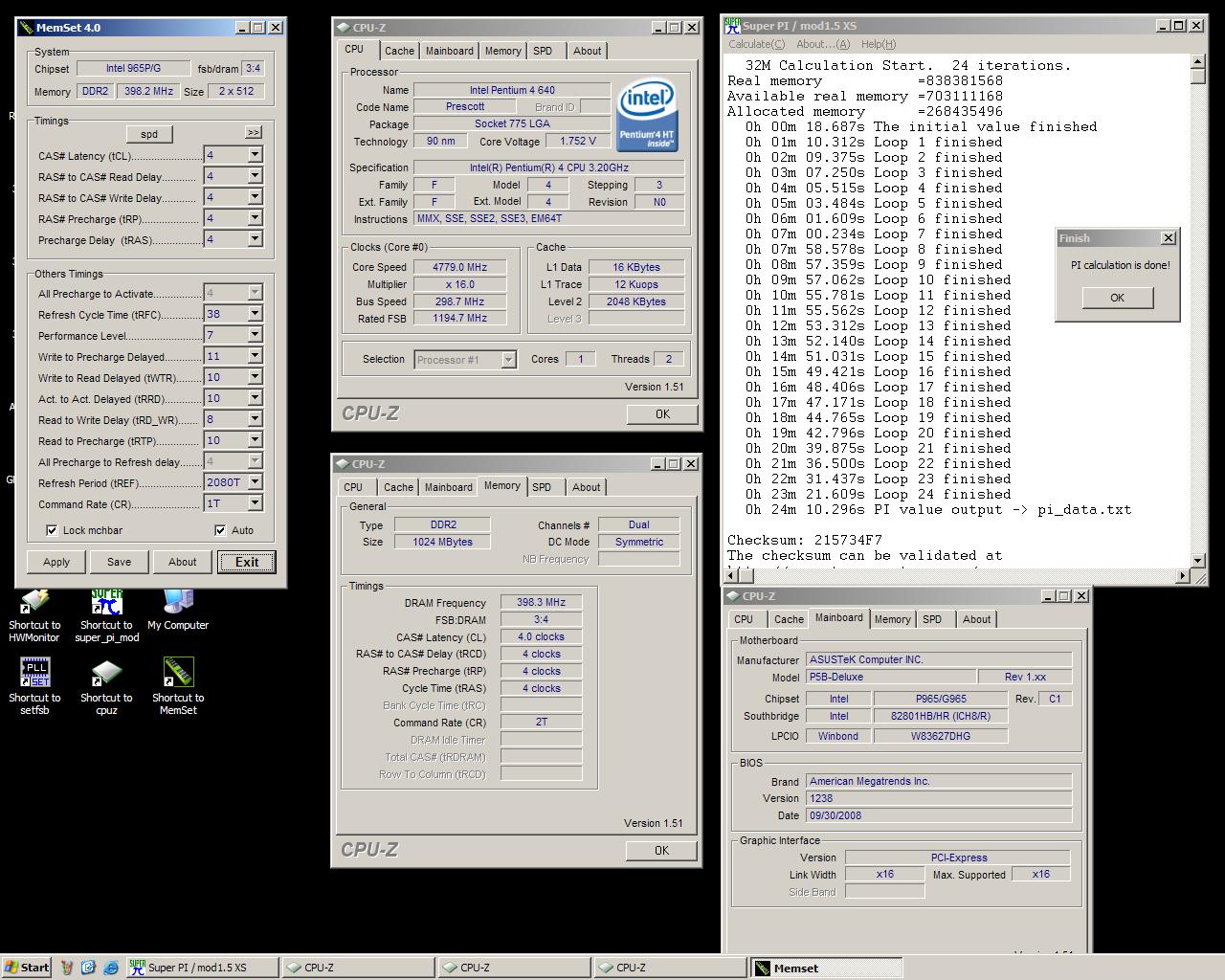The height and width of the screenshot is (980, 1225).
Task: Click the spd button in MemSet
Action: click(149, 134)
